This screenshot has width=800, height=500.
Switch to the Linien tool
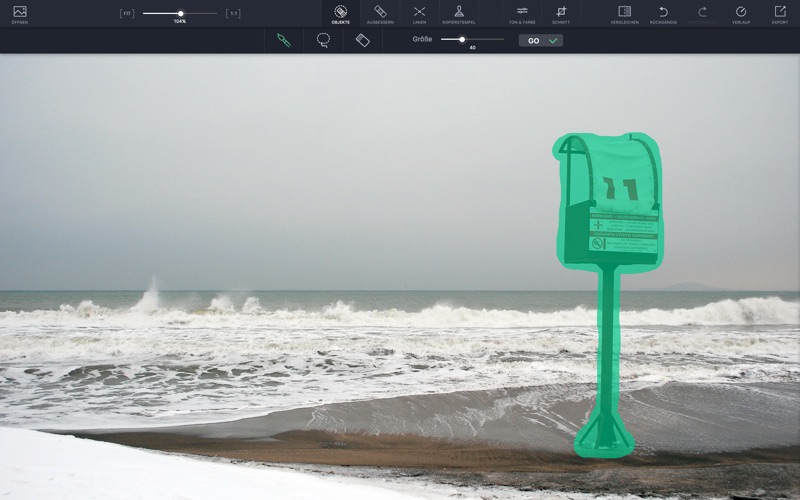click(x=419, y=14)
